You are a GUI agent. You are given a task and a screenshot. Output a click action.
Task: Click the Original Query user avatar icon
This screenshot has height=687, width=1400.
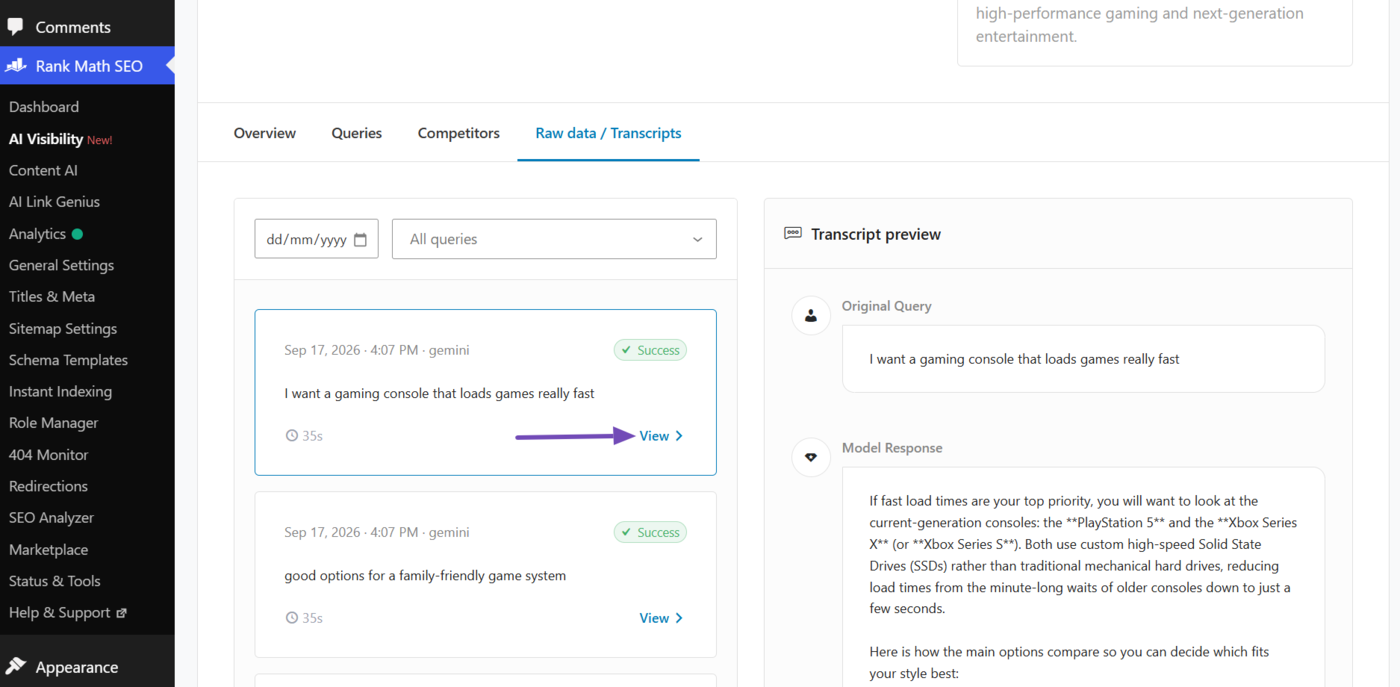pos(811,315)
